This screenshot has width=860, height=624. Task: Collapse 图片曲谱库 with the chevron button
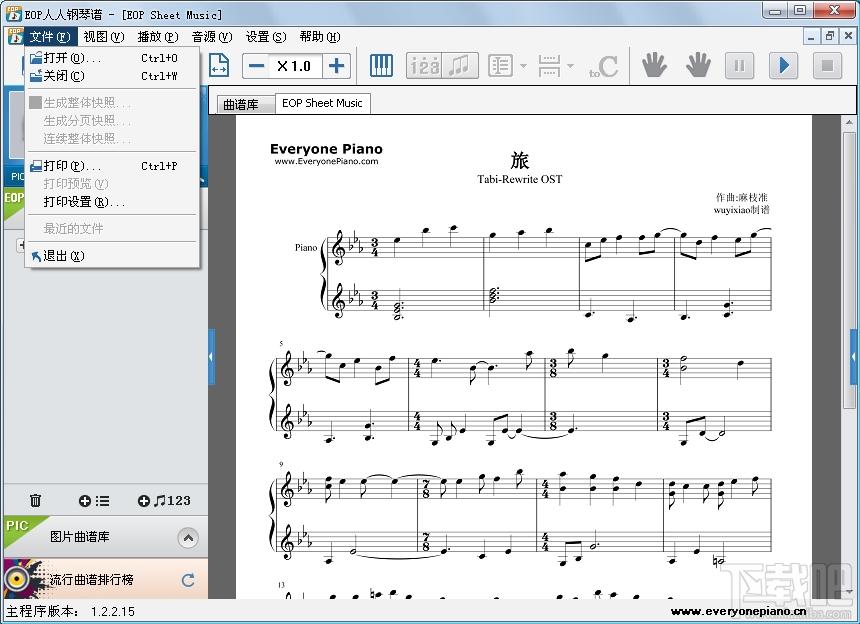tap(188, 538)
